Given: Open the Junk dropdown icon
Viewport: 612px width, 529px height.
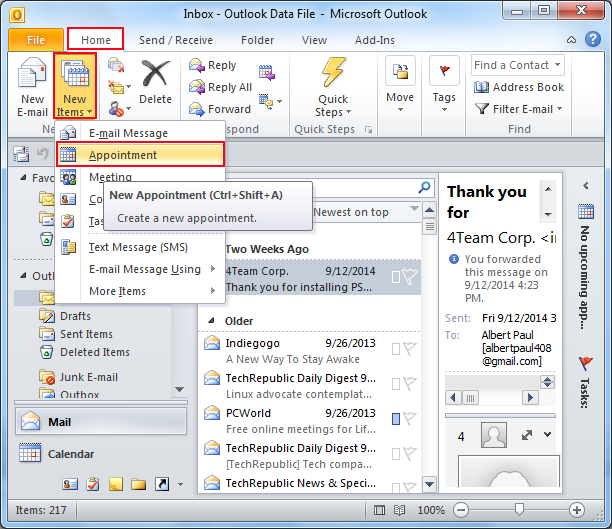Looking at the screenshot, I should click(119, 109).
